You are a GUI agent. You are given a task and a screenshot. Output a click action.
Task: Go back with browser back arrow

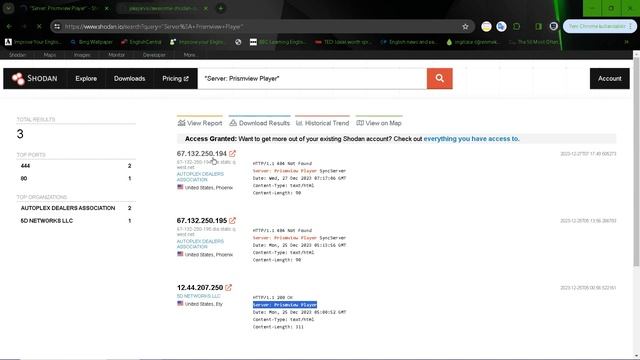coord(9,27)
